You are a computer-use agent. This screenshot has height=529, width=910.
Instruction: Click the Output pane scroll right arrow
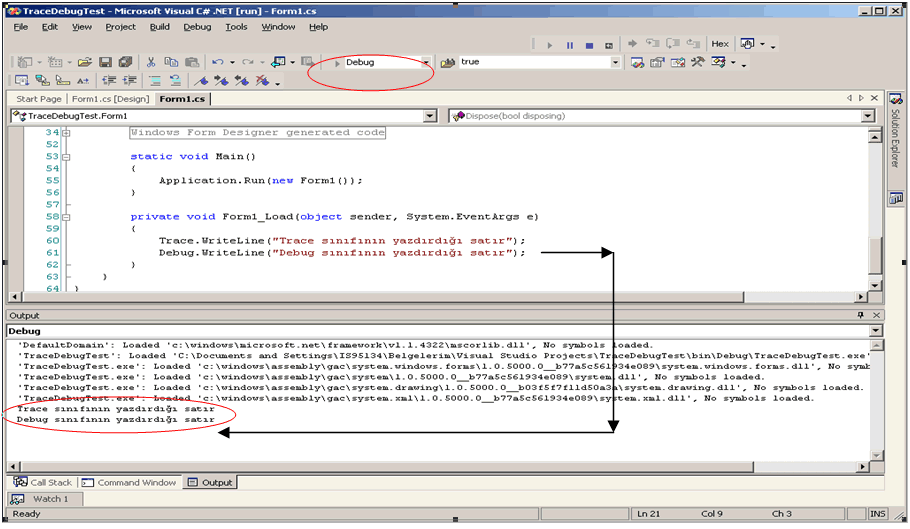(x=862, y=466)
